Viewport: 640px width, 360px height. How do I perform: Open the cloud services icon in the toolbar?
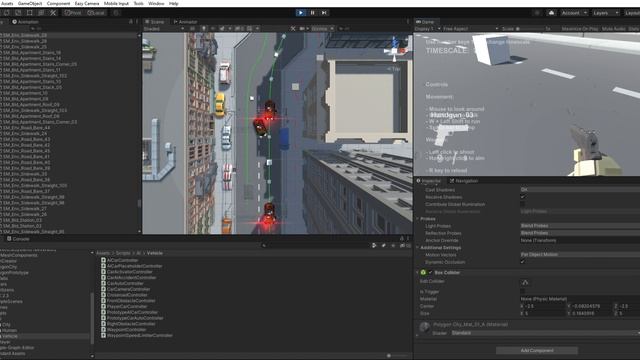551,13
